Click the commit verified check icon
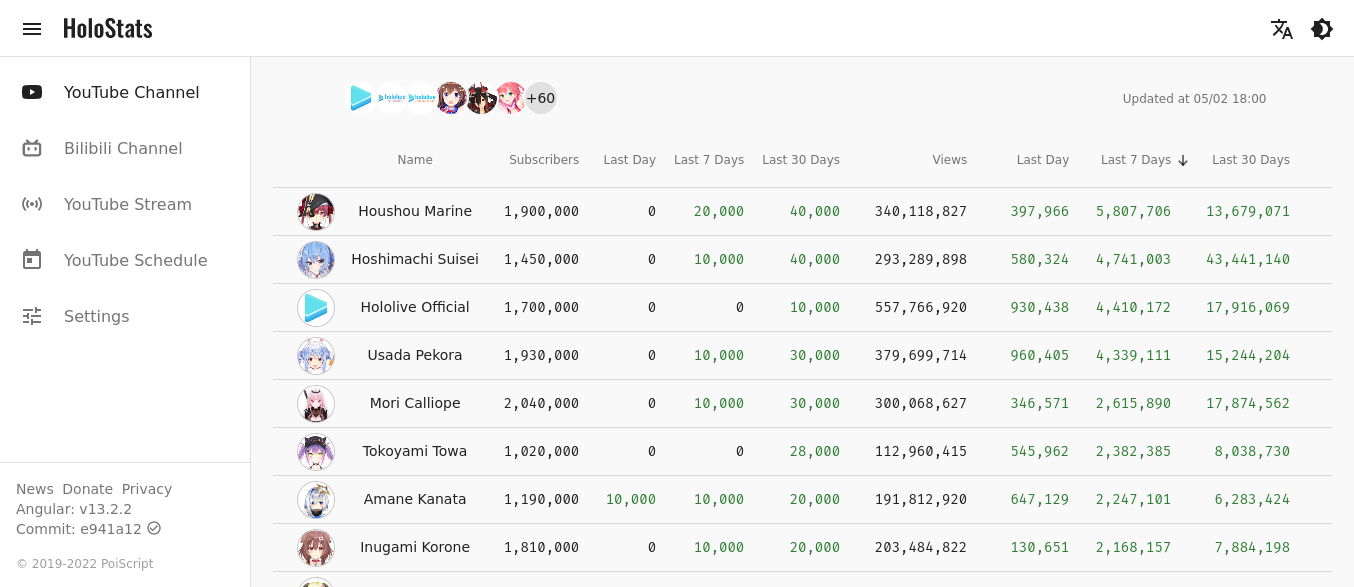This screenshot has height=587, width=1354. tap(154, 528)
